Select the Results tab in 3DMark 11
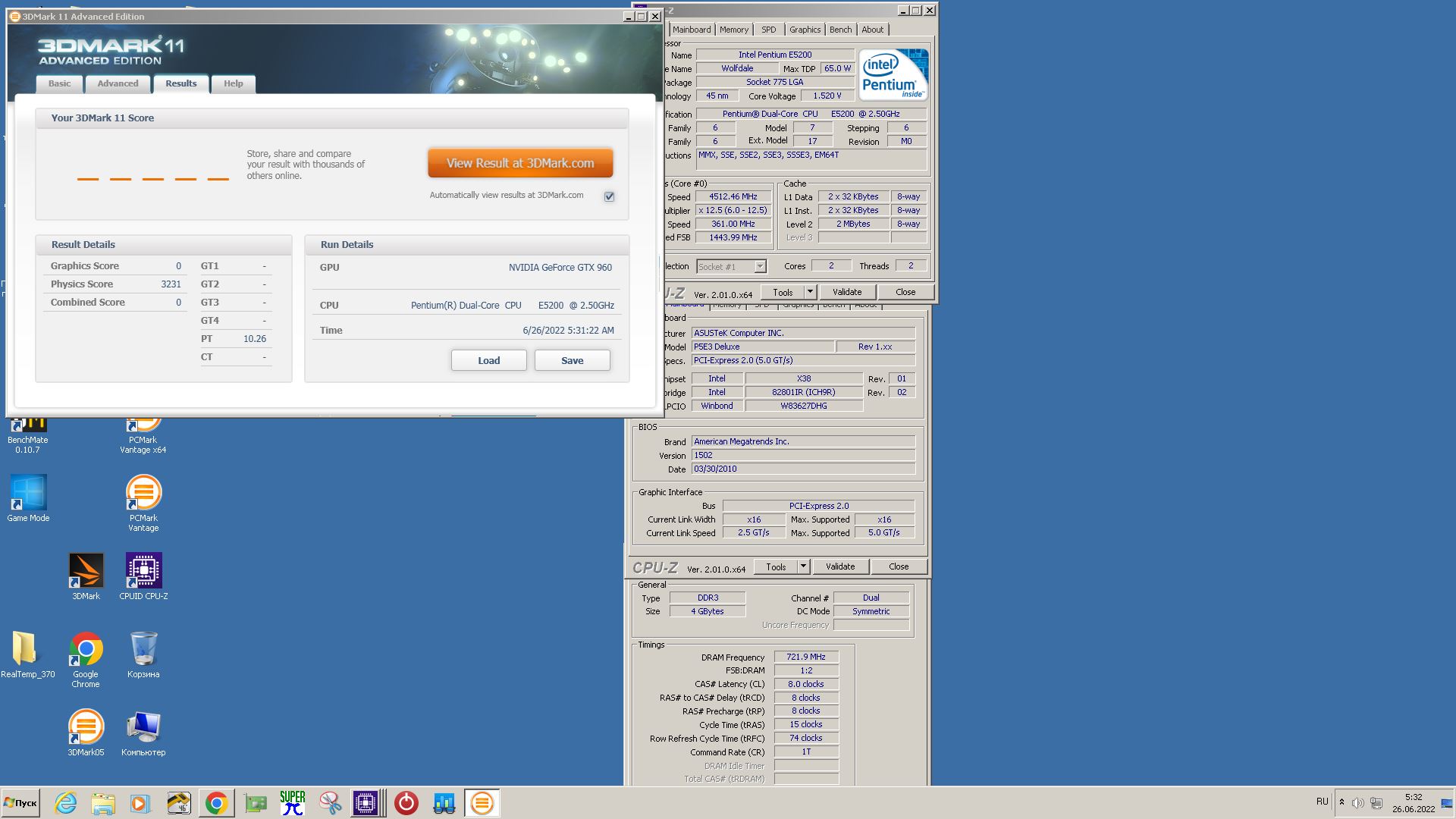Screen dimensions: 1456x819 180,83
